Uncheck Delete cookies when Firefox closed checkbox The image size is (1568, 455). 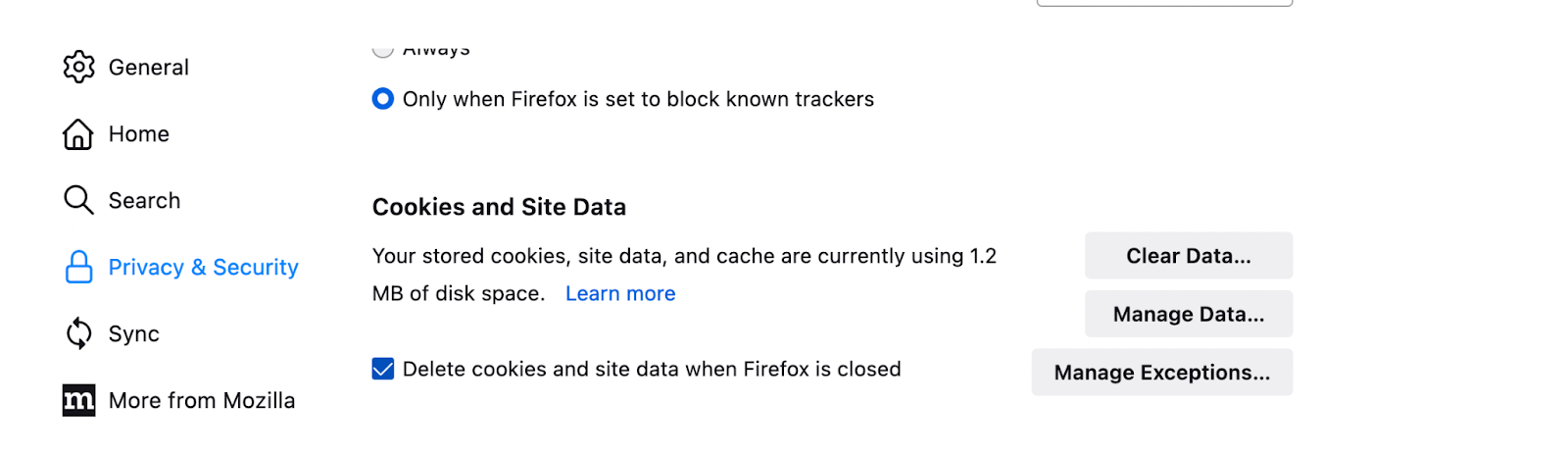383,369
